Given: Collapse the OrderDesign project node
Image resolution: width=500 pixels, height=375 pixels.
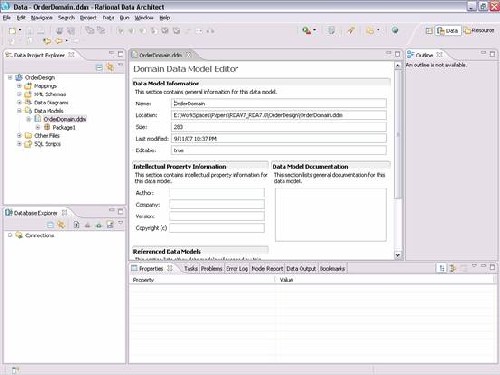Looking at the screenshot, I should point(10,77).
